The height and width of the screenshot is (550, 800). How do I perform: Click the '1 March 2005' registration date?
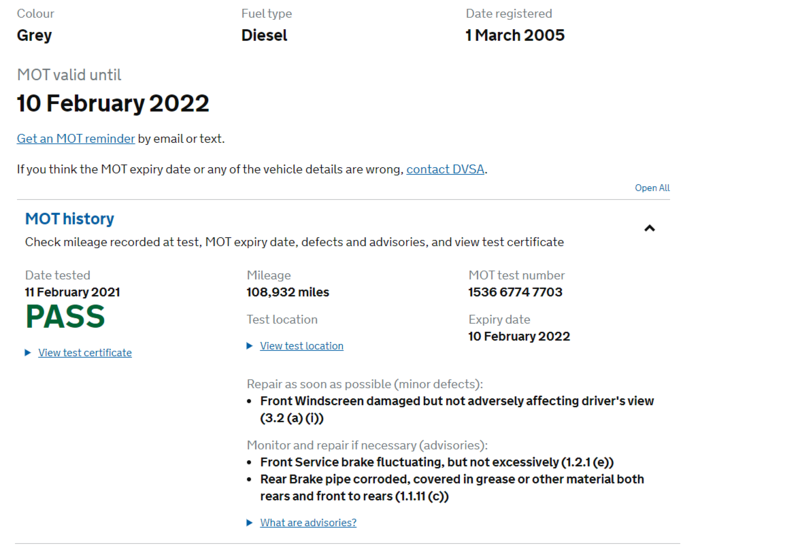515,35
